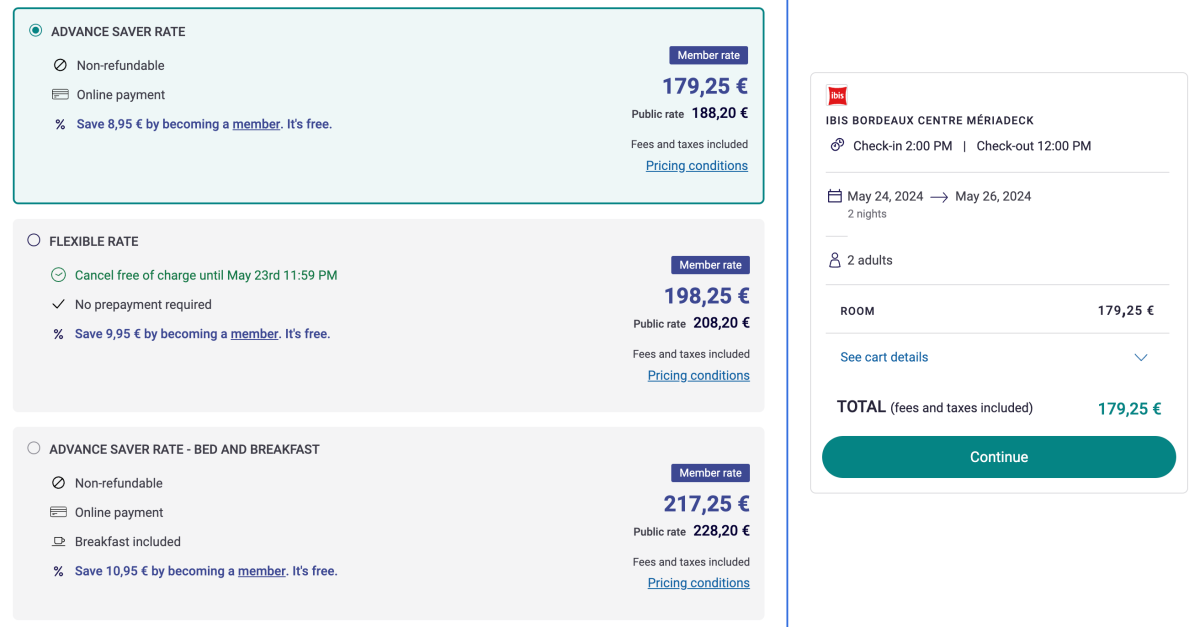The image size is (1200, 627).
Task: Open Pricing conditions under Flexible Rate
Action: point(698,376)
